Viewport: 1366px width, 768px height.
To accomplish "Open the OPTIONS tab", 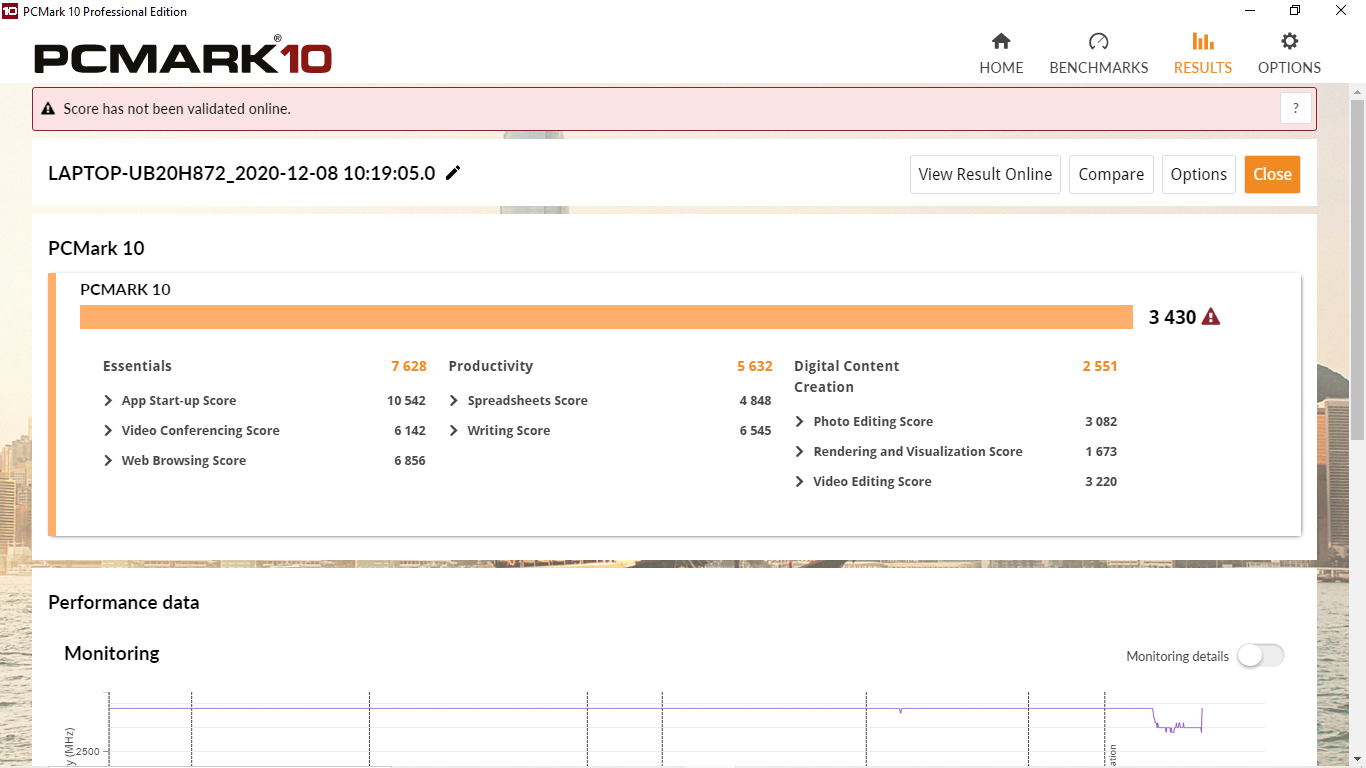I will 1289,54.
